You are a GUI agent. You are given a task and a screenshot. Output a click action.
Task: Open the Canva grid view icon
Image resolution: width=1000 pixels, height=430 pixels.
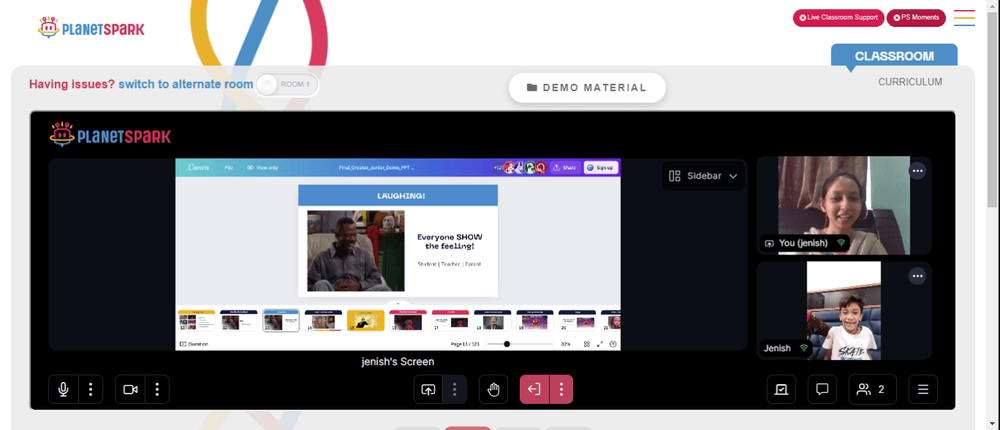pos(587,344)
